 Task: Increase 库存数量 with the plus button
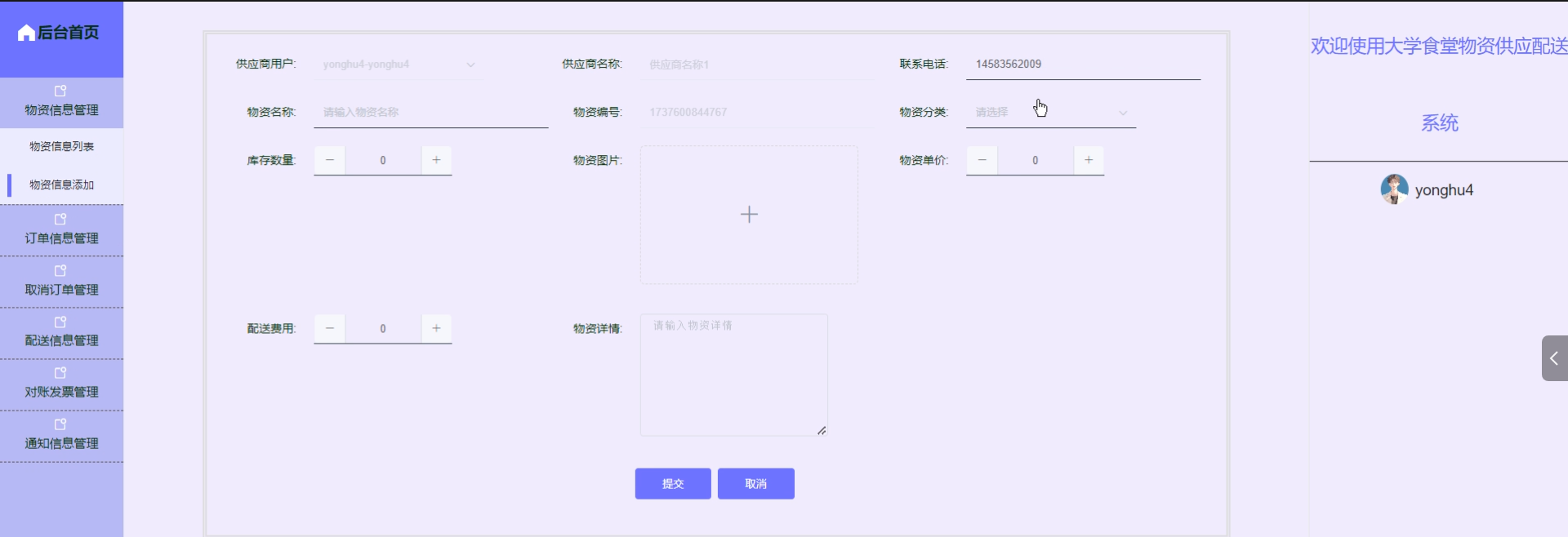coord(436,160)
